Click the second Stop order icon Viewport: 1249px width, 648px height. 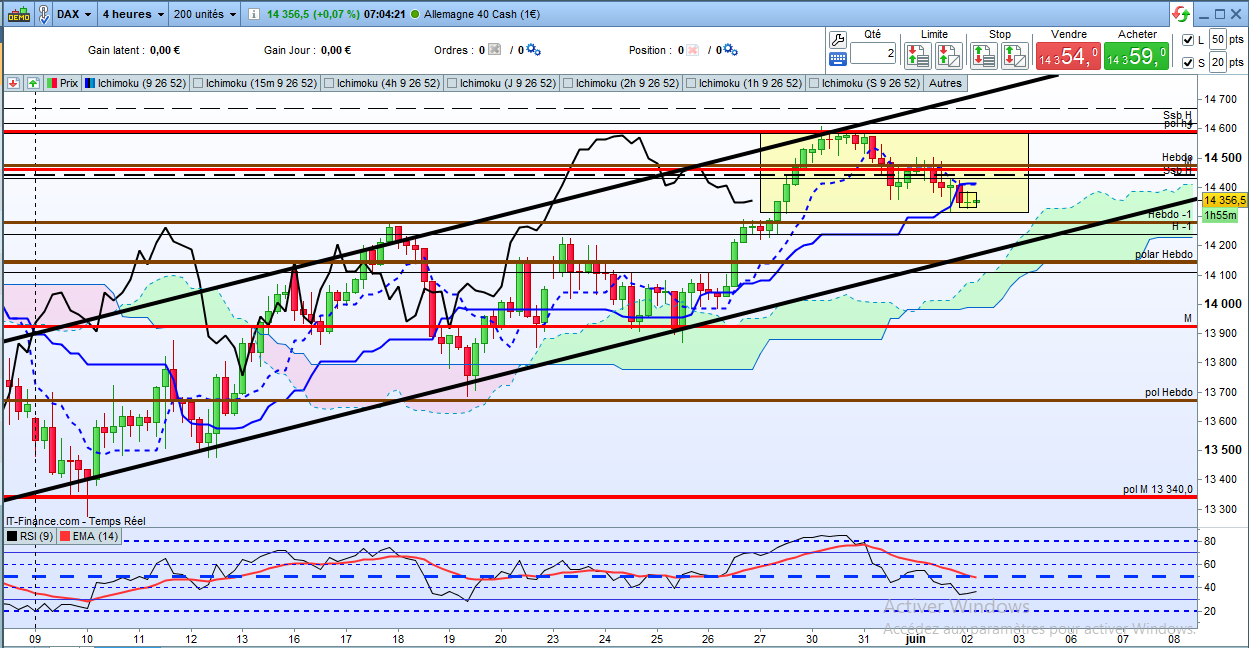pos(1015,56)
